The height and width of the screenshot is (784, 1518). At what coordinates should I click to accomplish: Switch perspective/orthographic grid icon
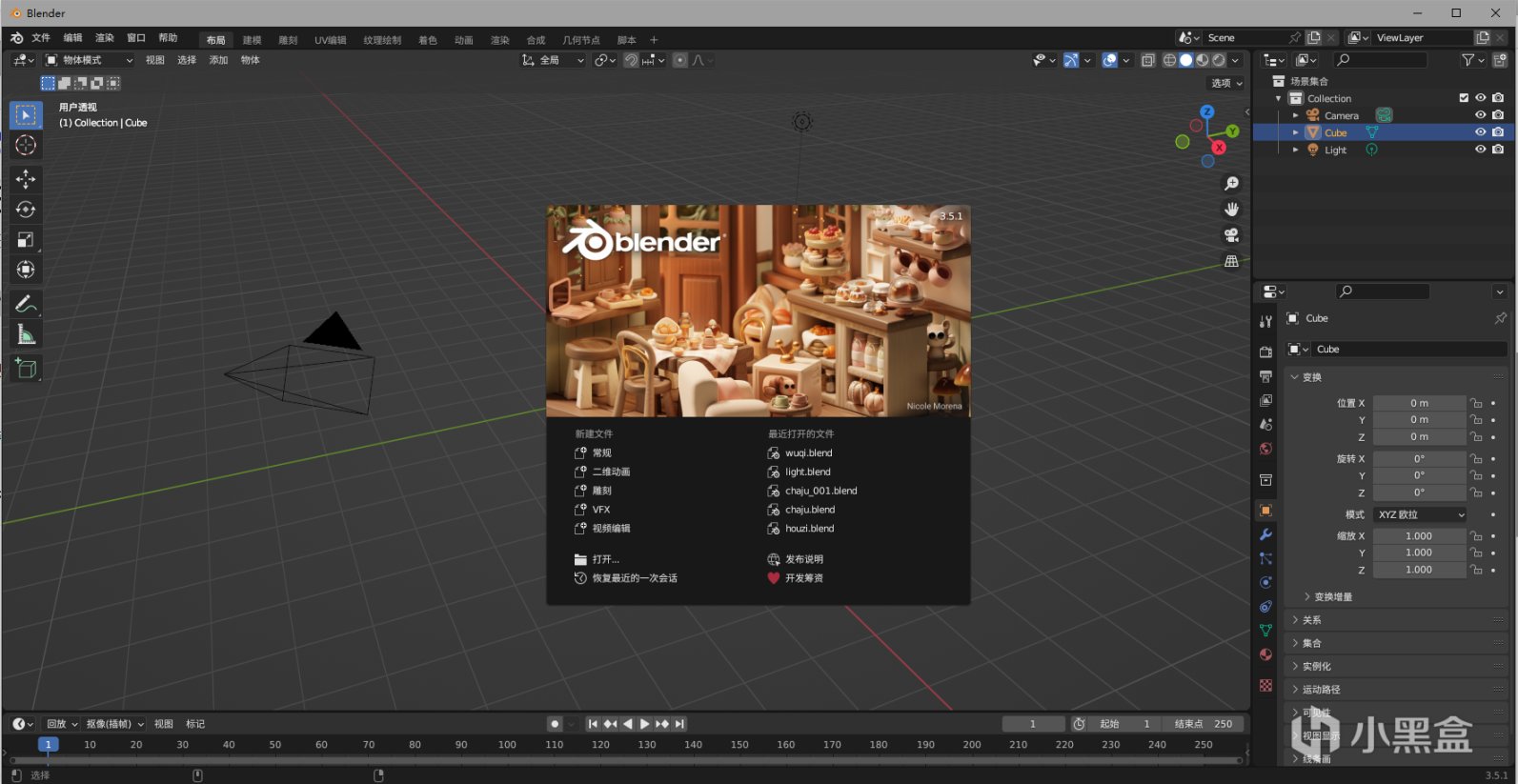point(1231,260)
